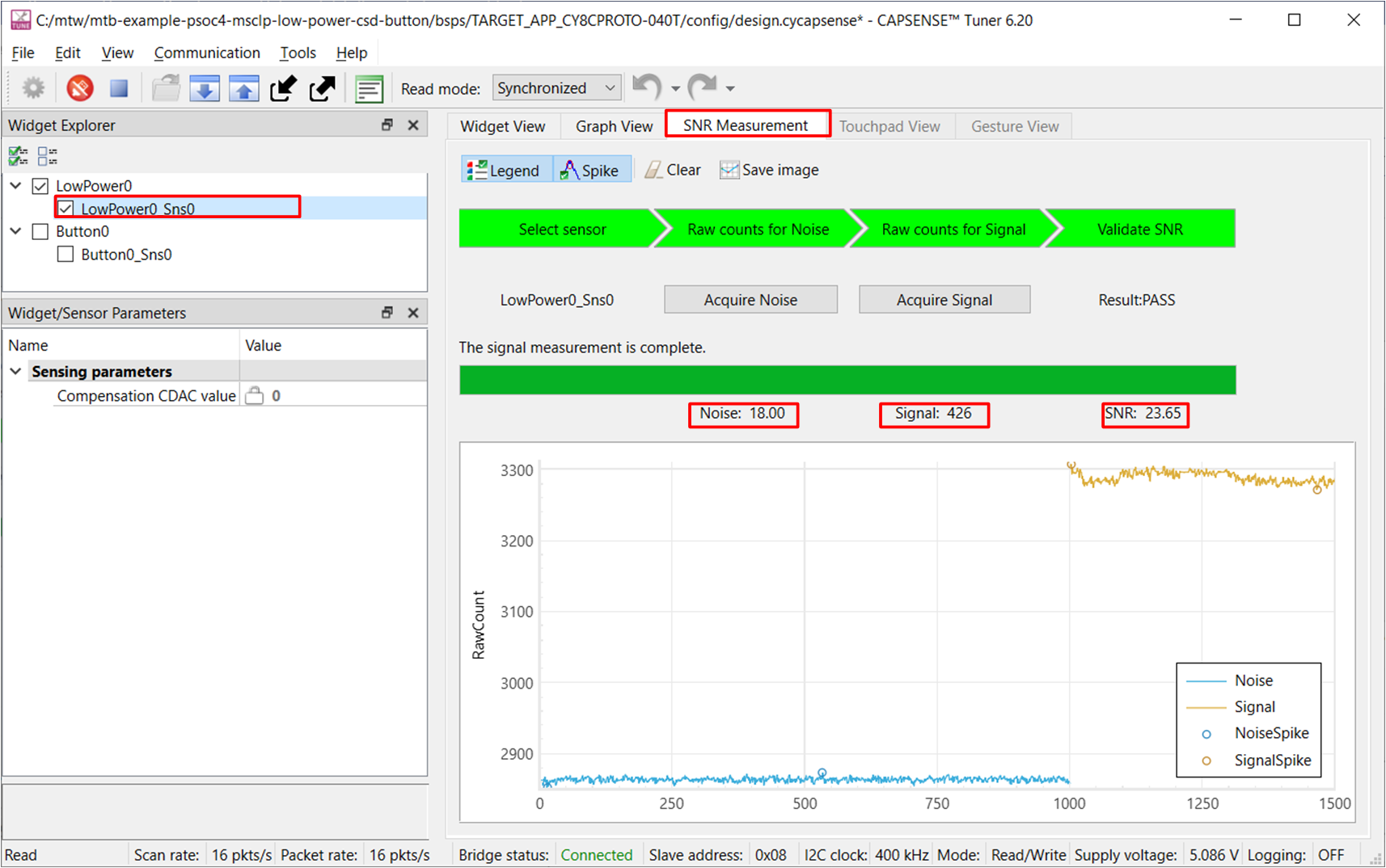Click the Acquire Signal button
The image size is (1386, 868).
coord(944,300)
